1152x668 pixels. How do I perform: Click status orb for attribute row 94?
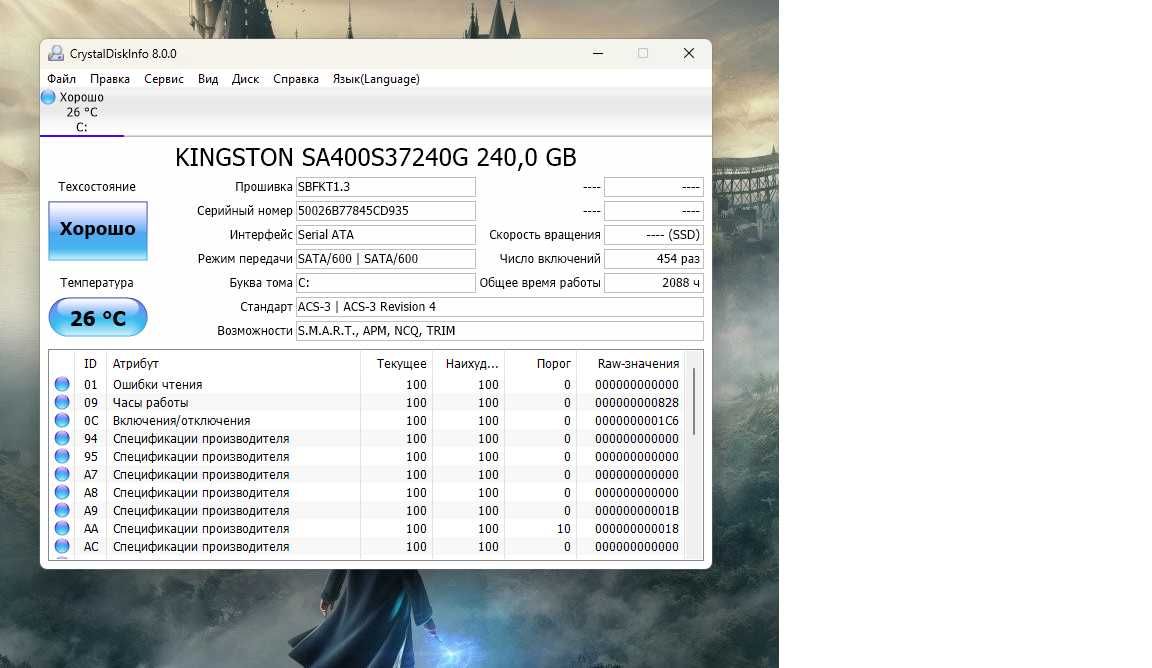(x=62, y=439)
